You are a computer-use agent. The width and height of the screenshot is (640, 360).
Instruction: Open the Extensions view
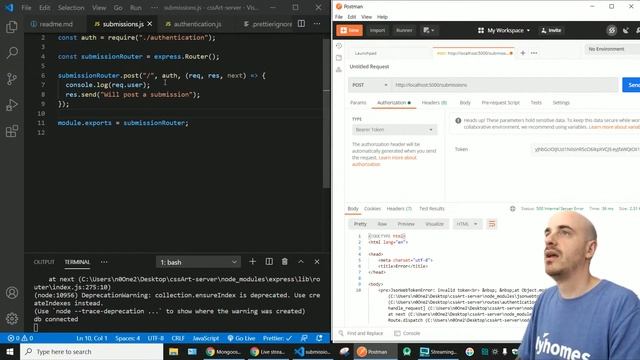12,131
